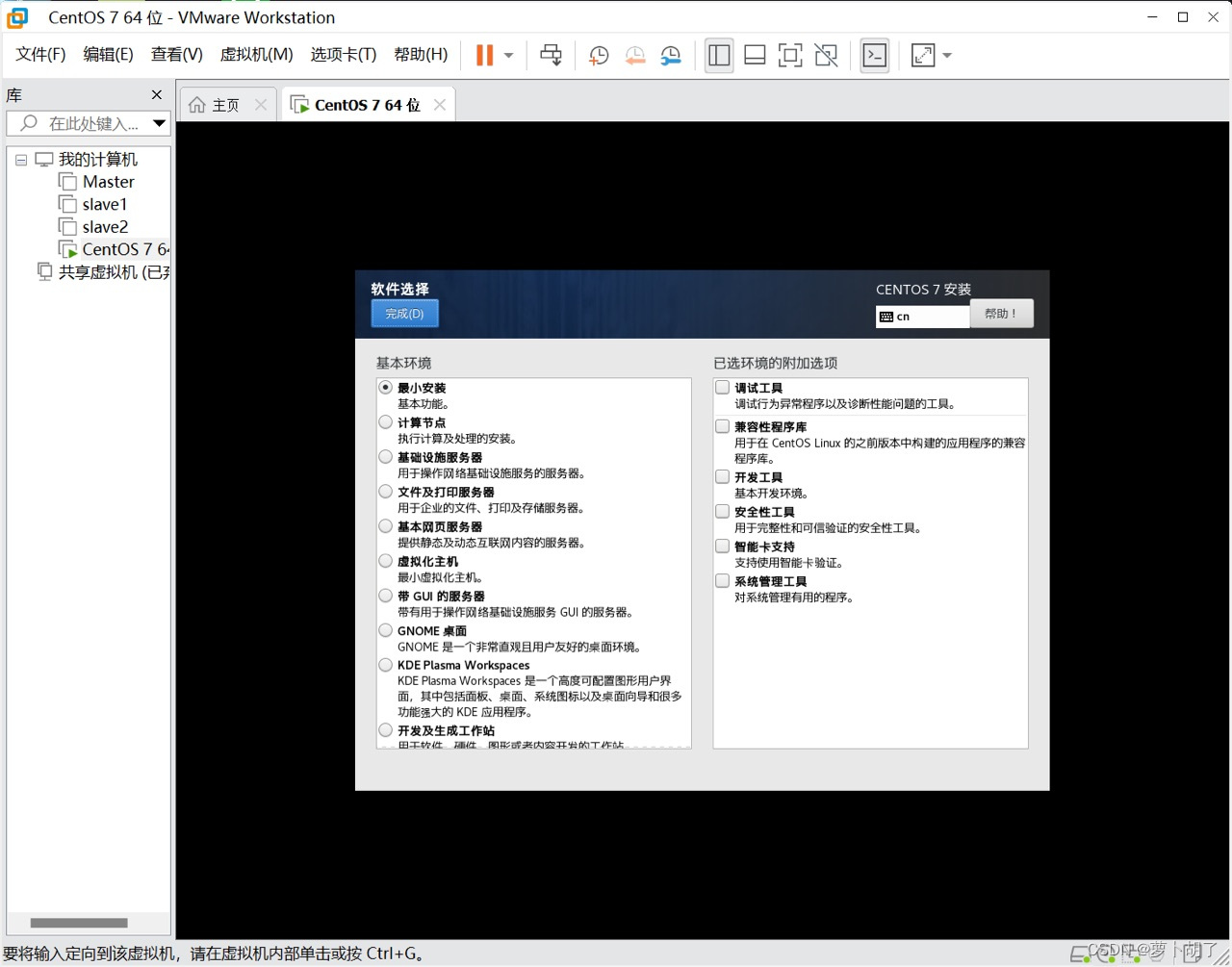Select the slave1 virtual machine
The height and width of the screenshot is (967, 1232).
(104, 204)
